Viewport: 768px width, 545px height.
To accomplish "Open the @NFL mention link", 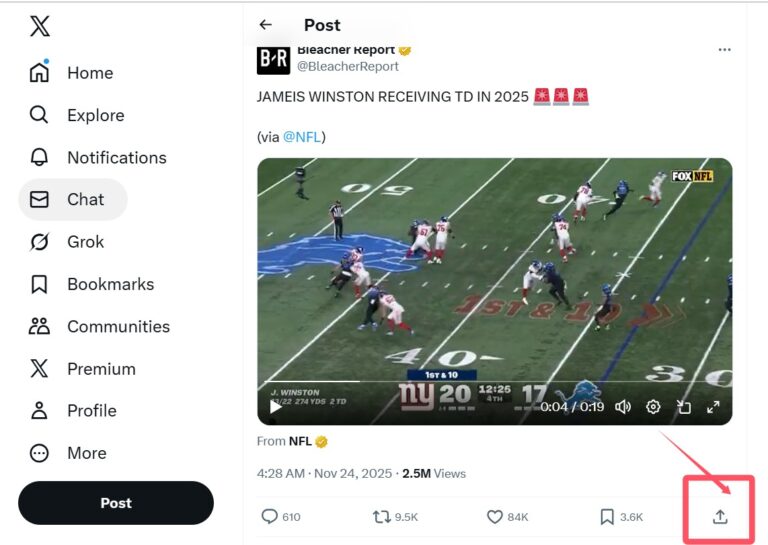I will coord(302,137).
